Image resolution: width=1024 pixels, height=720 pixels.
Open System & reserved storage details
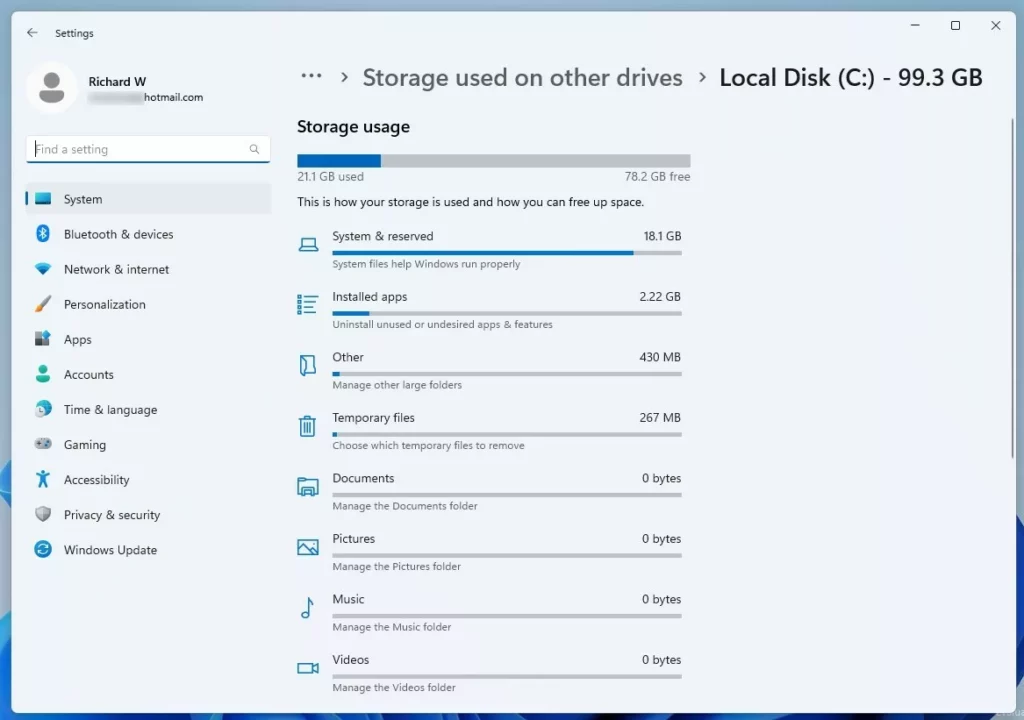pyautogui.click(x=490, y=250)
